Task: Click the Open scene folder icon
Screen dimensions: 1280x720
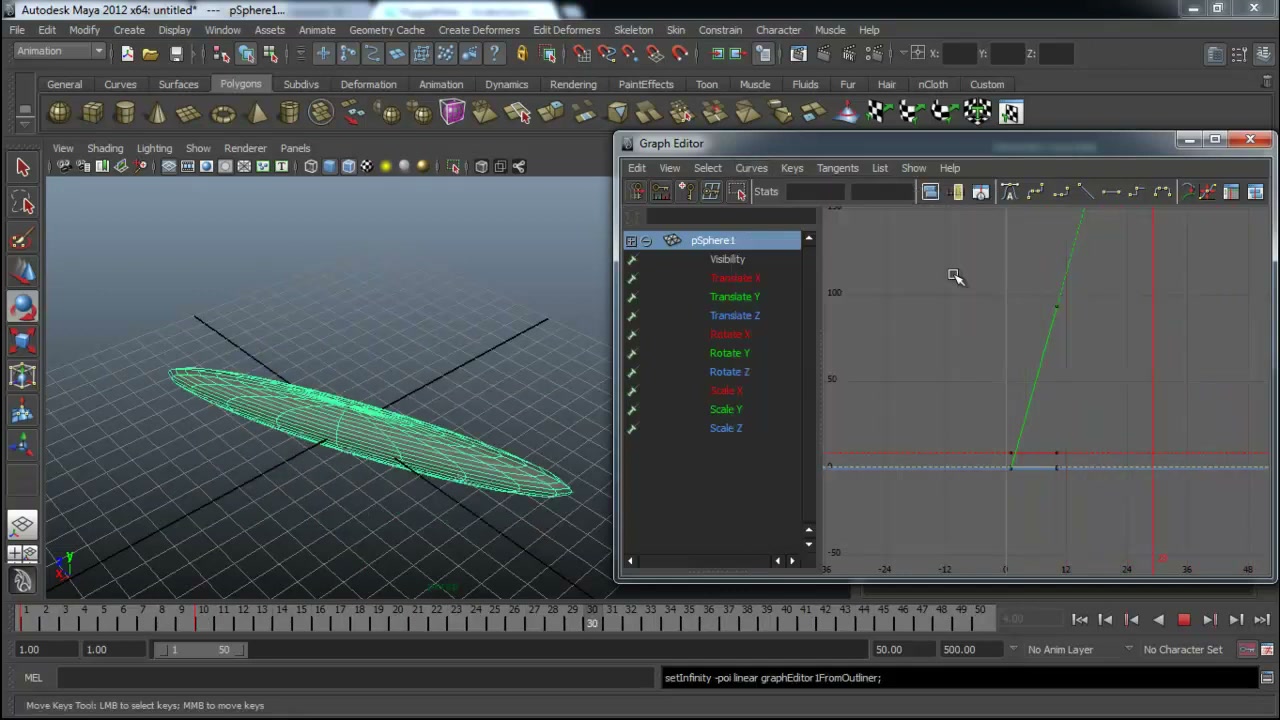Action: 150,53
